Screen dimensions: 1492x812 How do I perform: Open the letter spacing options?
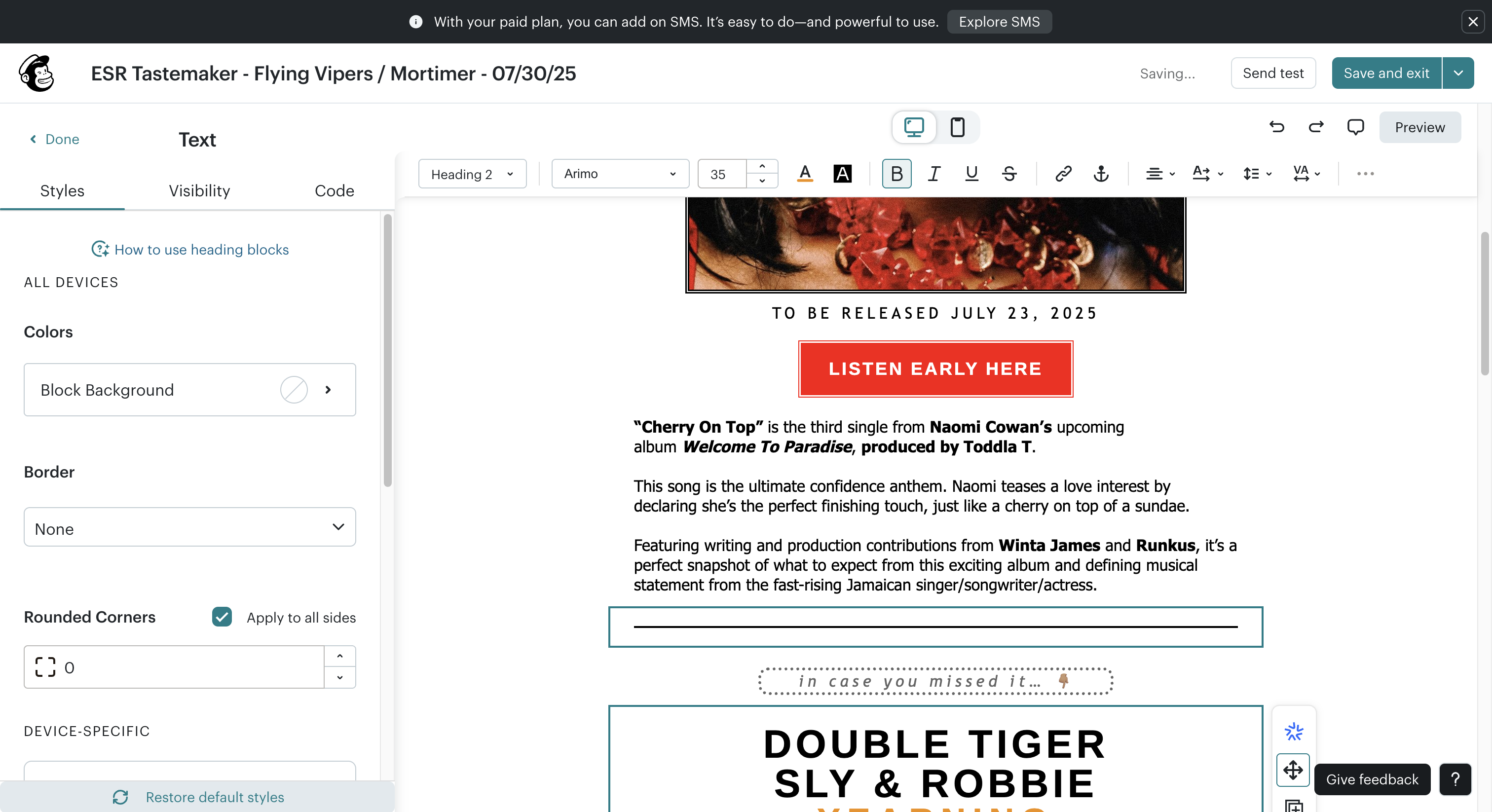[x=1306, y=173]
